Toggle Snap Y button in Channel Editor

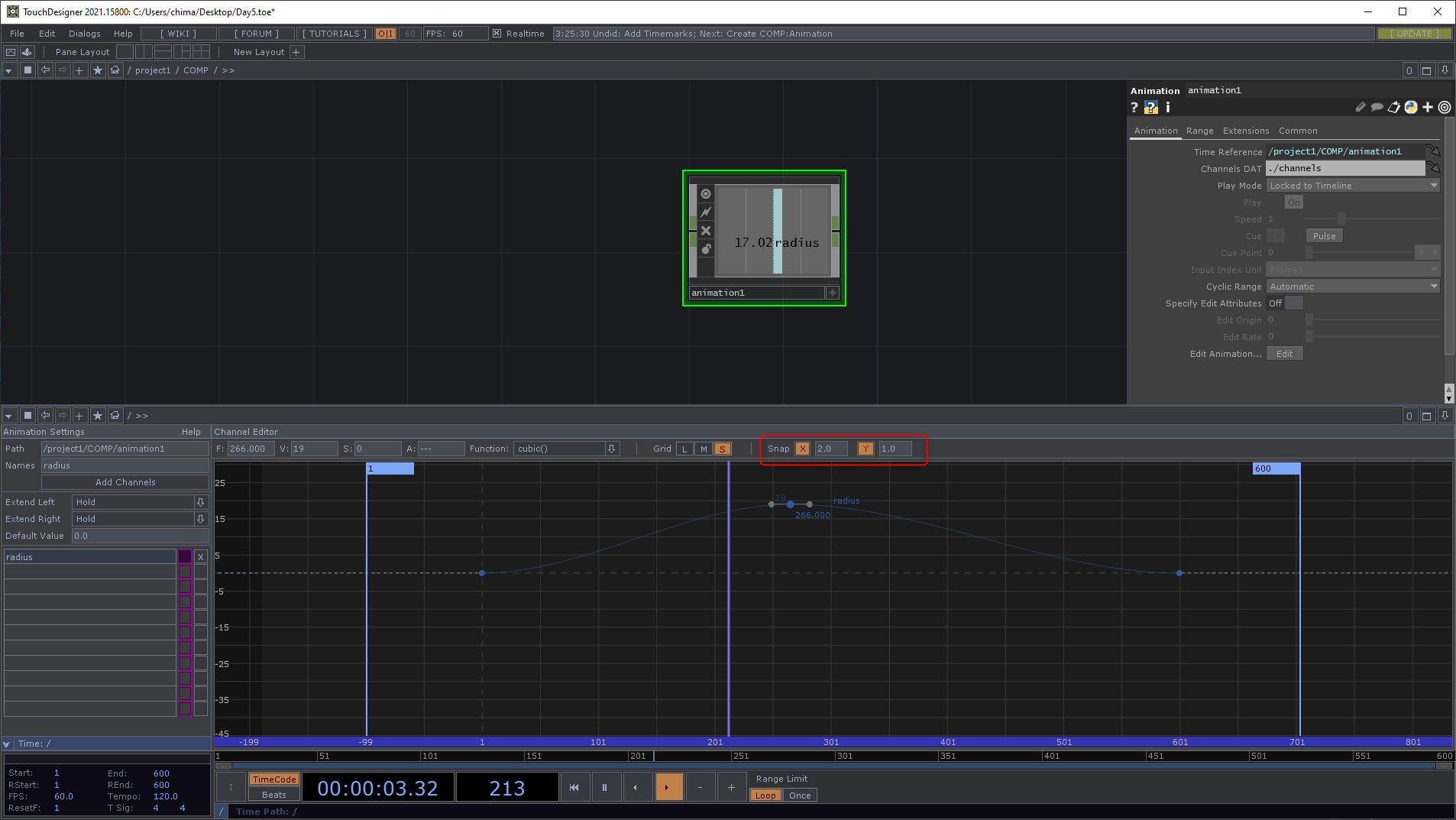pos(865,449)
